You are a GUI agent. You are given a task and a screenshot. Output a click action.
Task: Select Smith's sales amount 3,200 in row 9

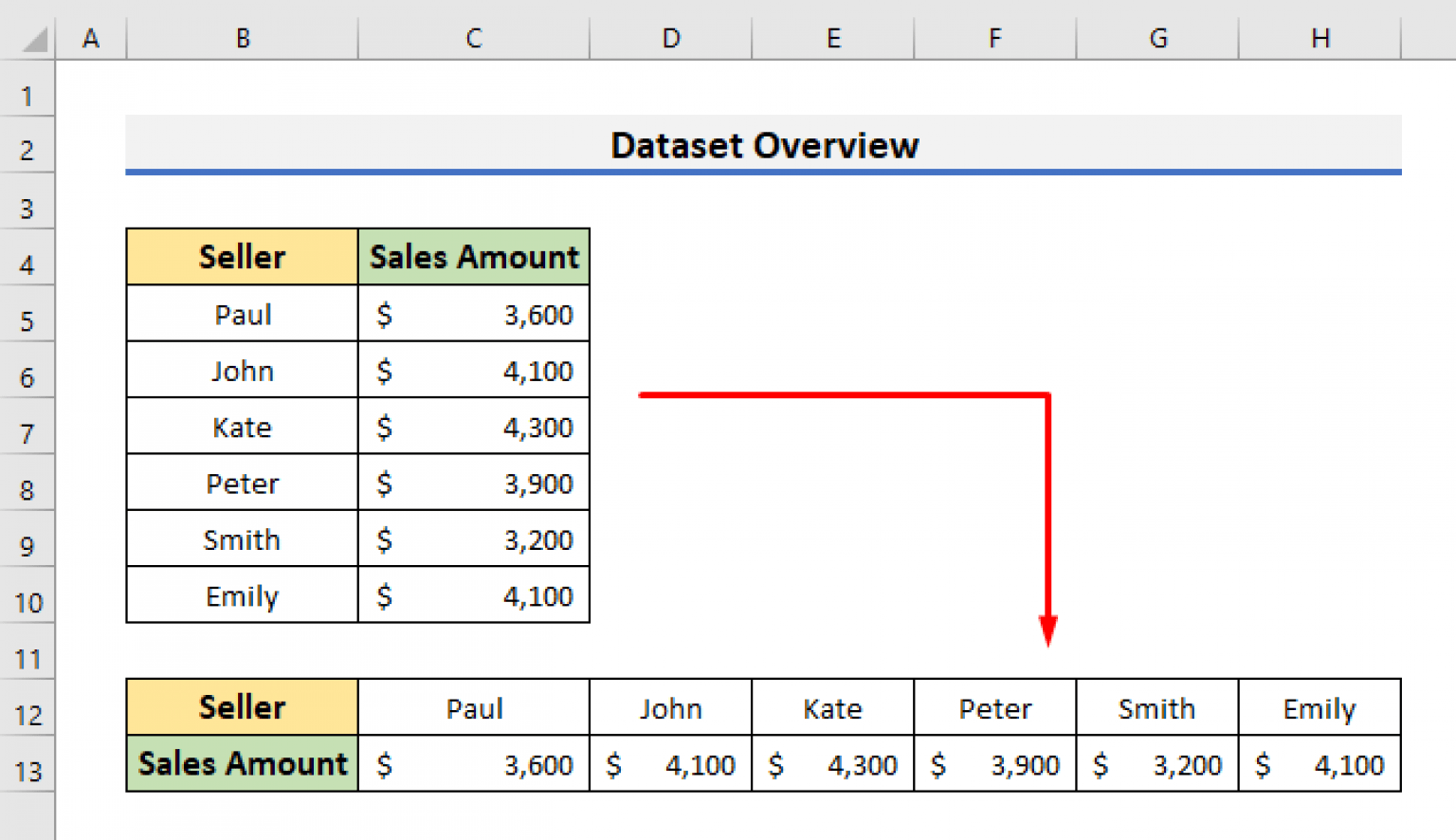click(474, 539)
